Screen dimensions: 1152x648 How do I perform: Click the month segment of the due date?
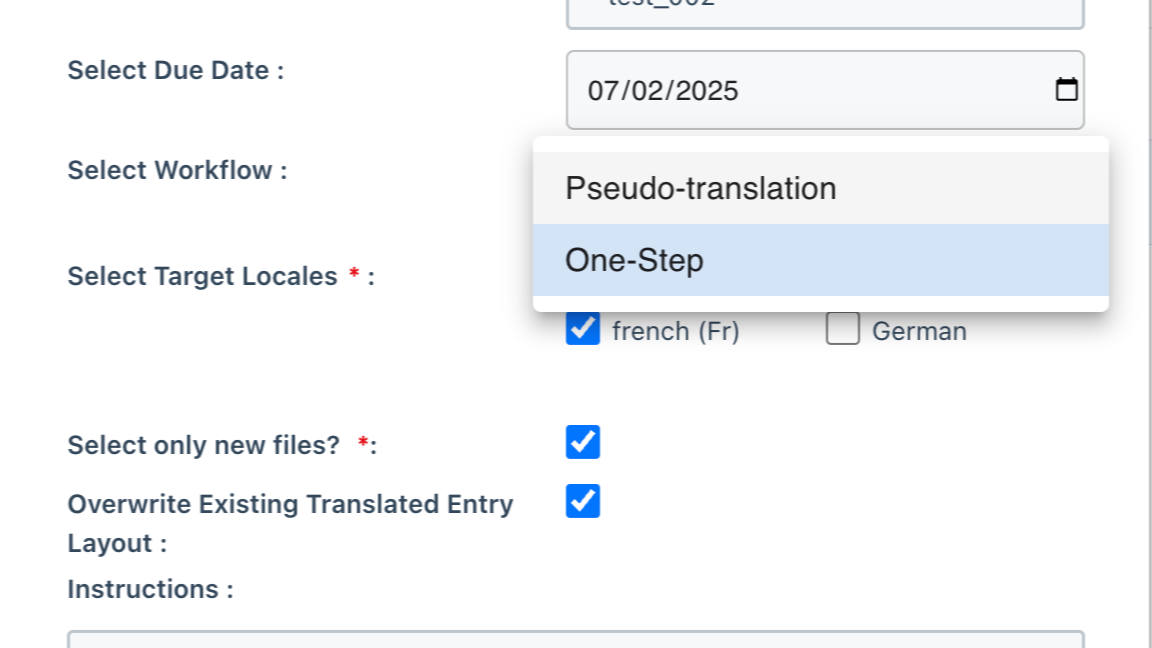[602, 91]
